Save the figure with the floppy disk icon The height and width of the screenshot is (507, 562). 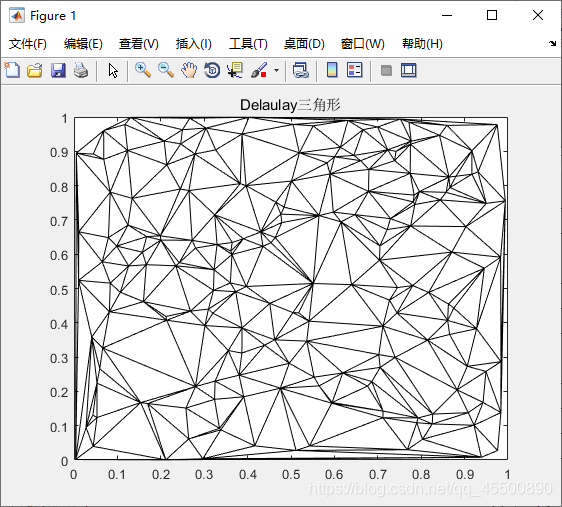pyautogui.click(x=58, y=70)
